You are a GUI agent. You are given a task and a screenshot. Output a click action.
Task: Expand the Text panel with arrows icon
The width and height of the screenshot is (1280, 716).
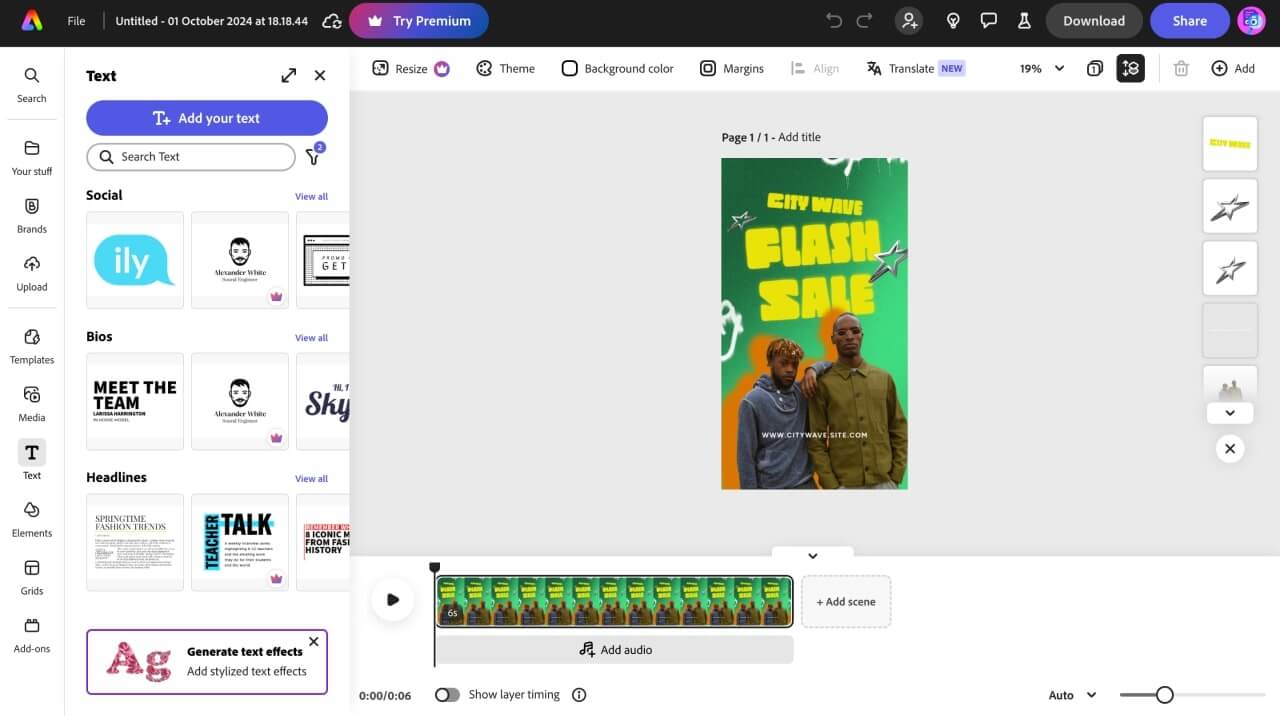289,75
